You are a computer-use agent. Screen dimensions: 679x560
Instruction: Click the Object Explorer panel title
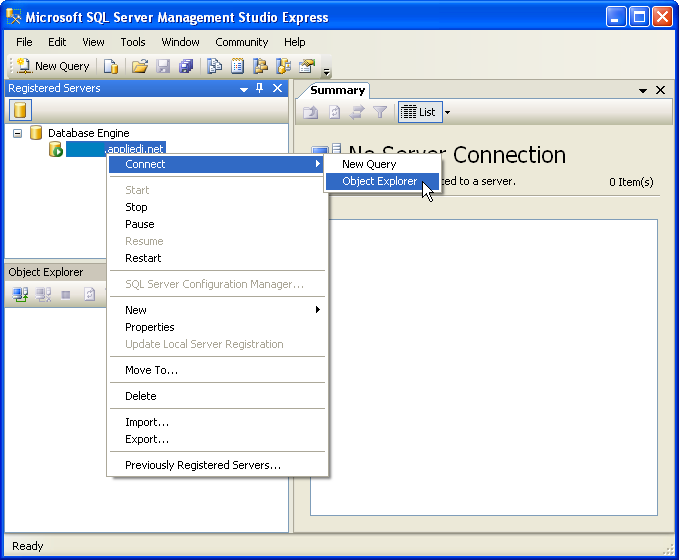[x=45, y=272]
